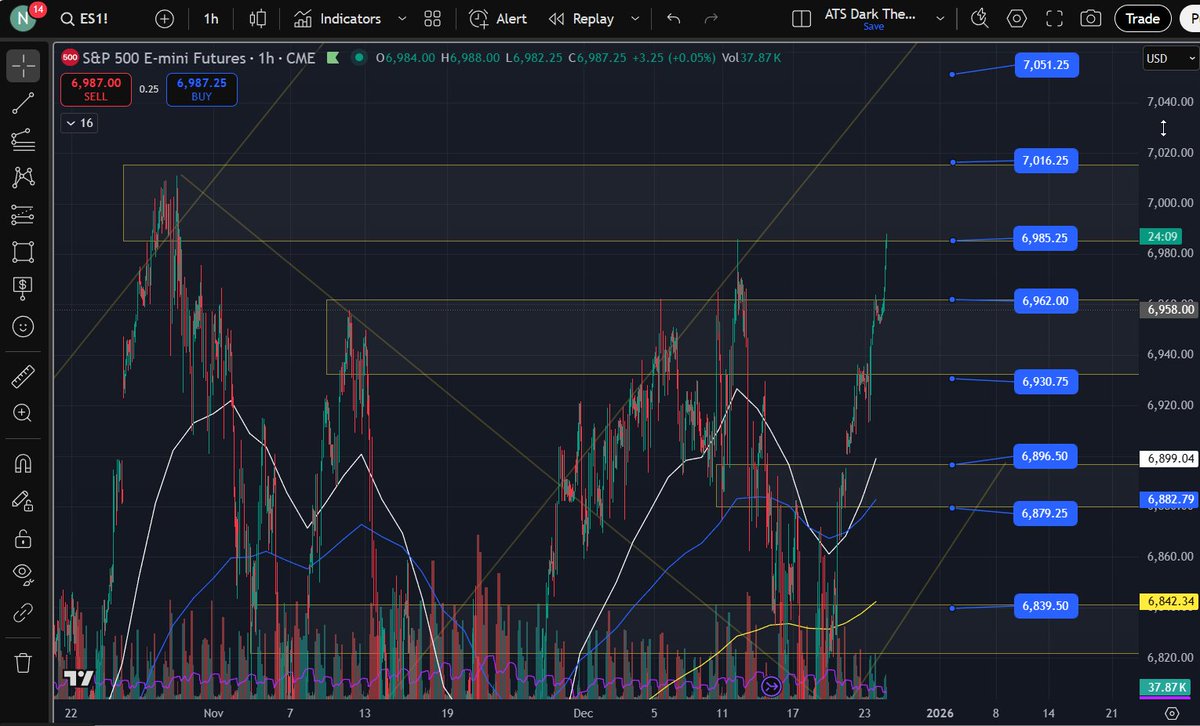Toggle stay in drawing mode pencil-lock
1200x726 pixels.
coord(24,500)
